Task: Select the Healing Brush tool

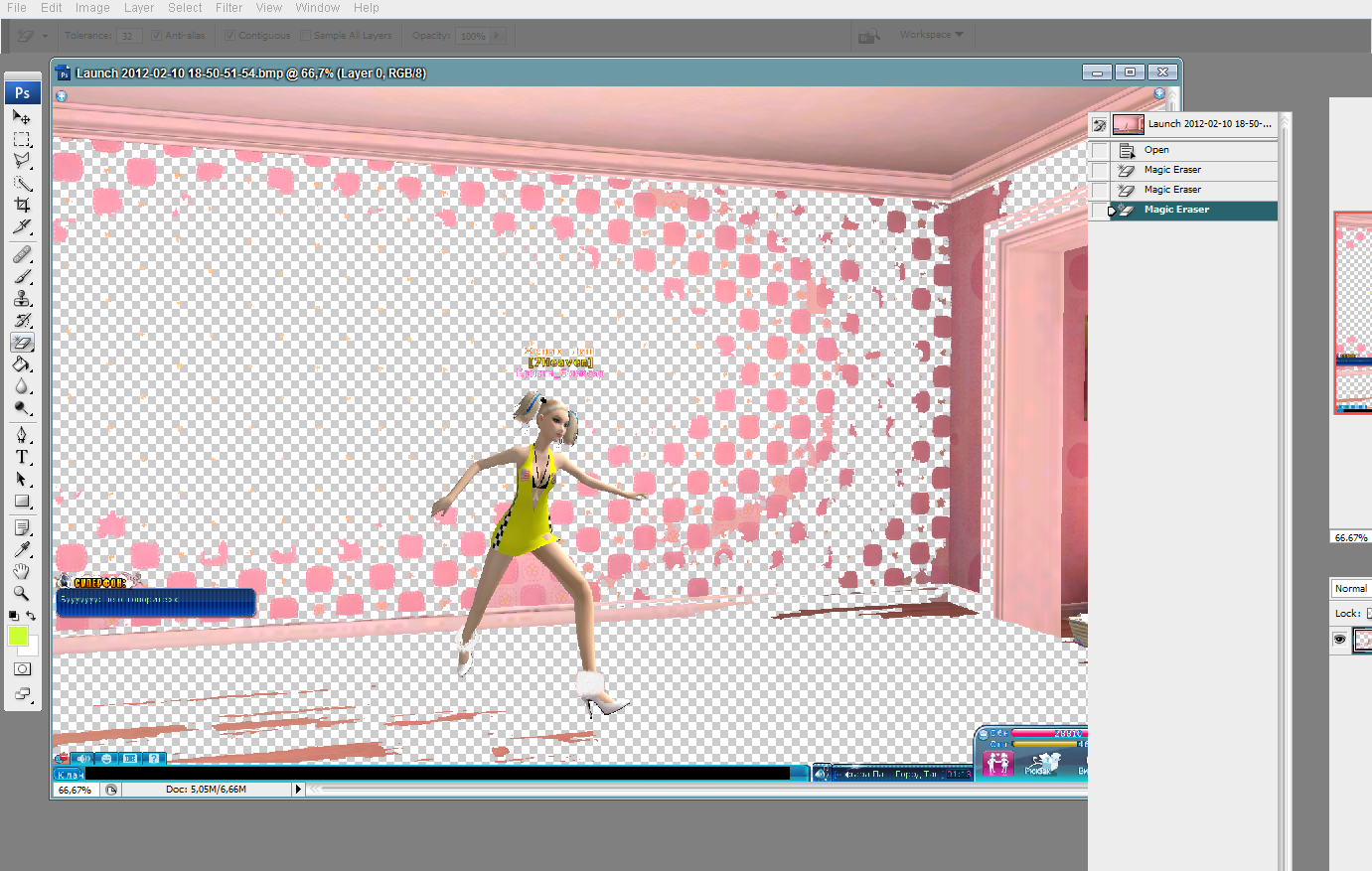Action: click(x=22, y=254)
